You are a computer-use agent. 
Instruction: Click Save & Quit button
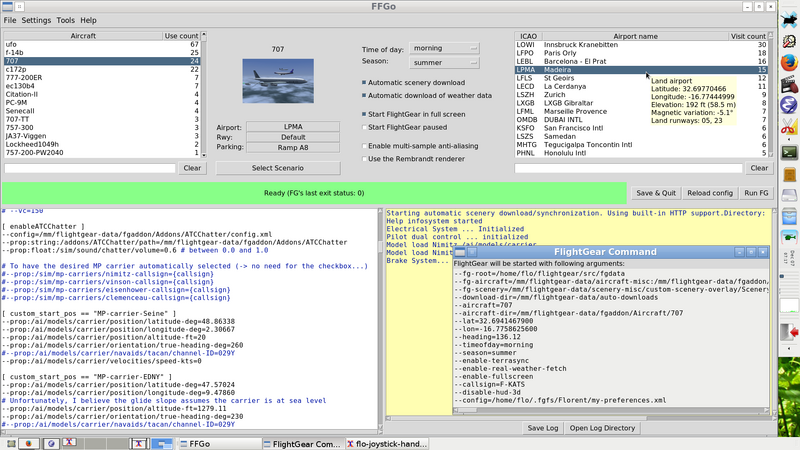click(656, 193)
